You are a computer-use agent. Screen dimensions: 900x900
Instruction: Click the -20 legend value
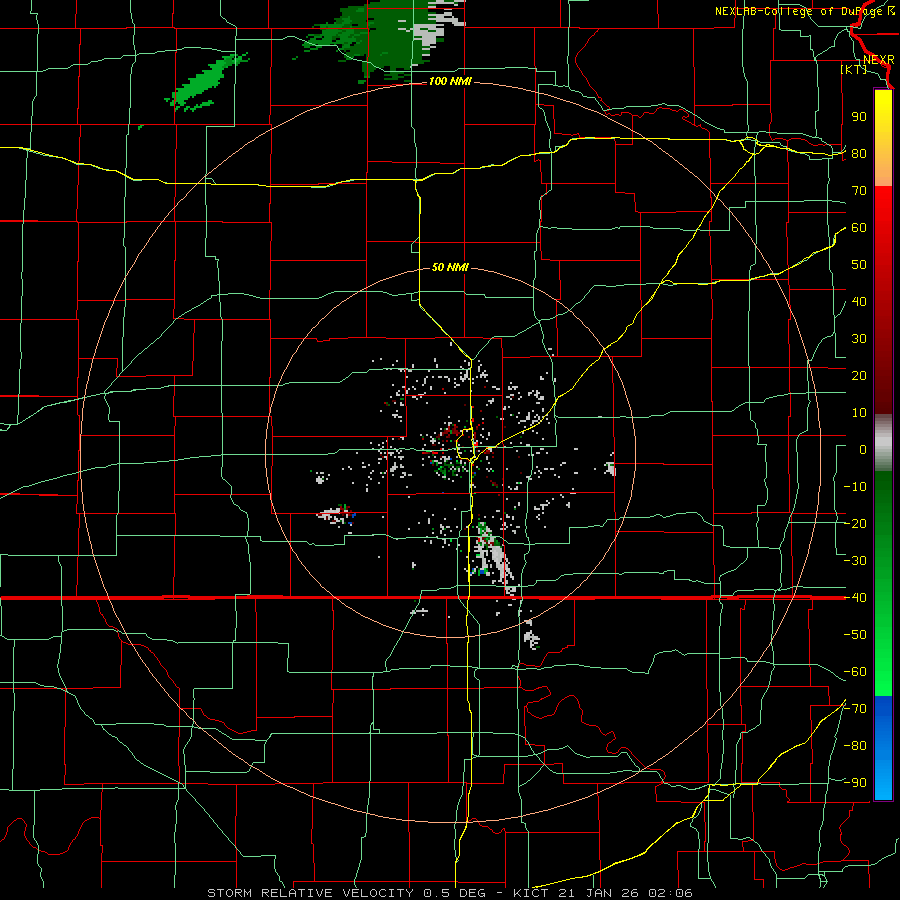point(855,524)
